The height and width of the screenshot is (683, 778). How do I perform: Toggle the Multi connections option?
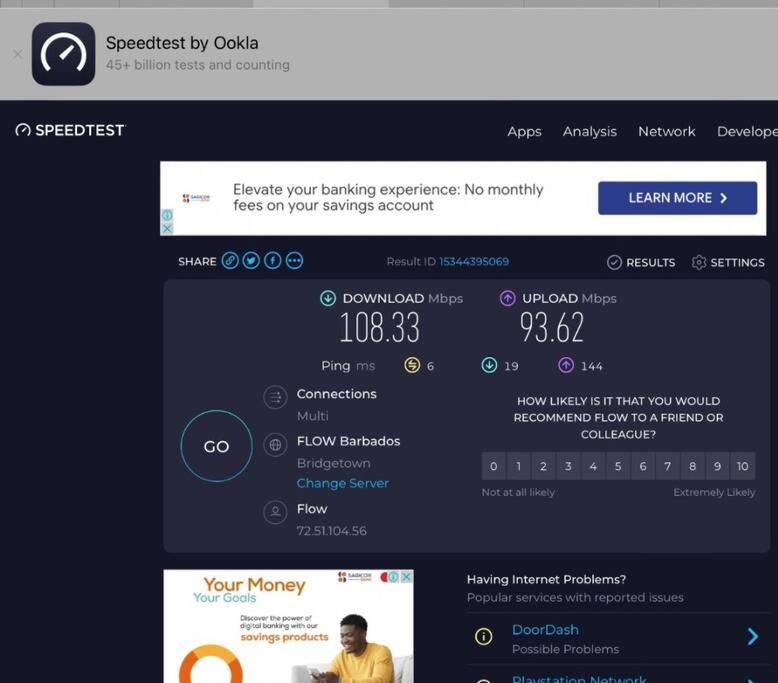pos(313,416)
